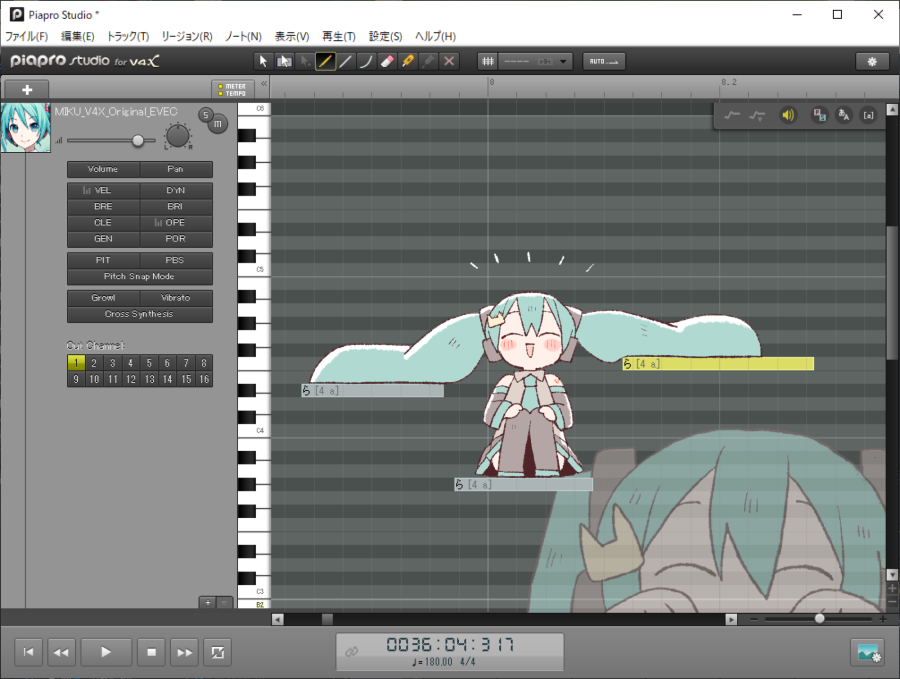
Task: Jump to start with rewind-to-beginning button
Action: point(28,652)
